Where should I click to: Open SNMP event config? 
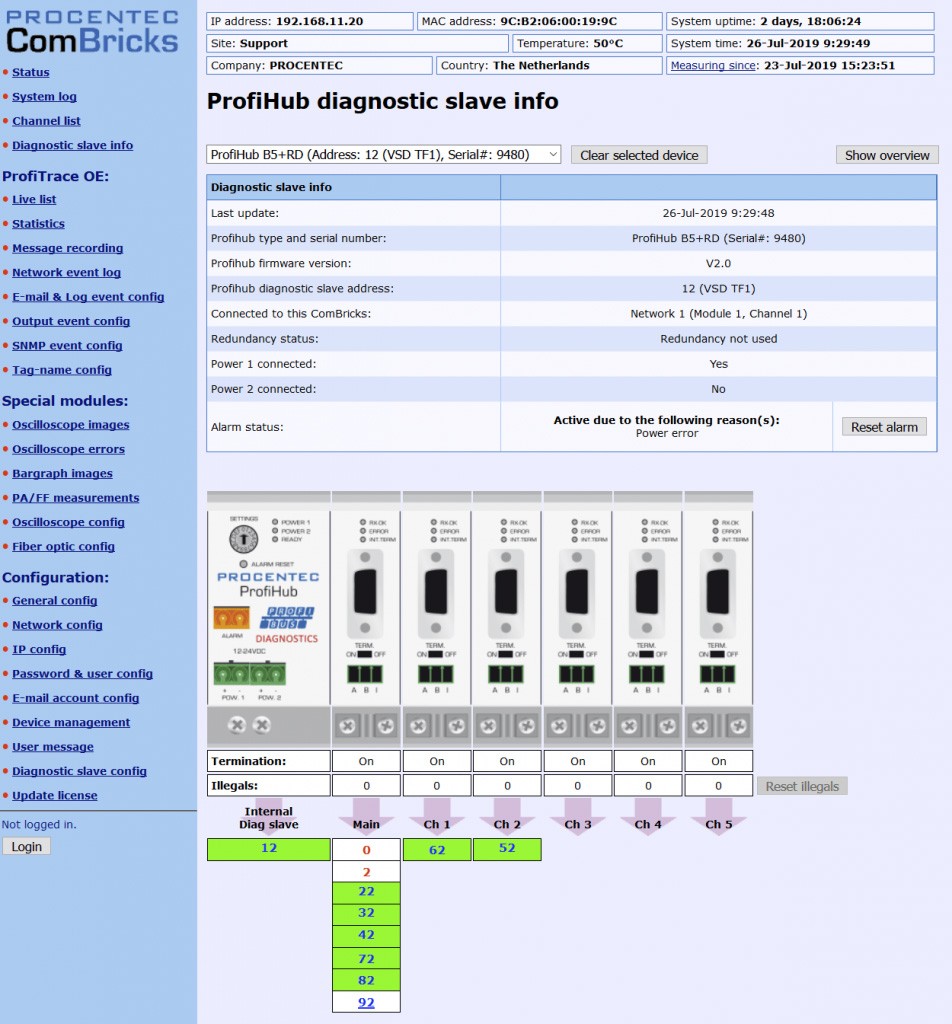click(x=67, y=345)
